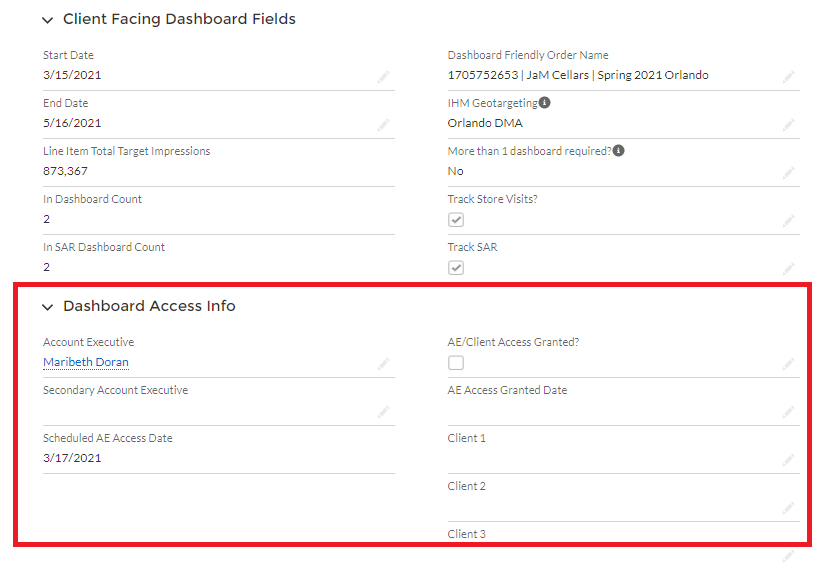Collapse Client Facing Dashboard Fields section
Image resolution: width=828 pixels, height=566 pixels.
coord(48,20)
